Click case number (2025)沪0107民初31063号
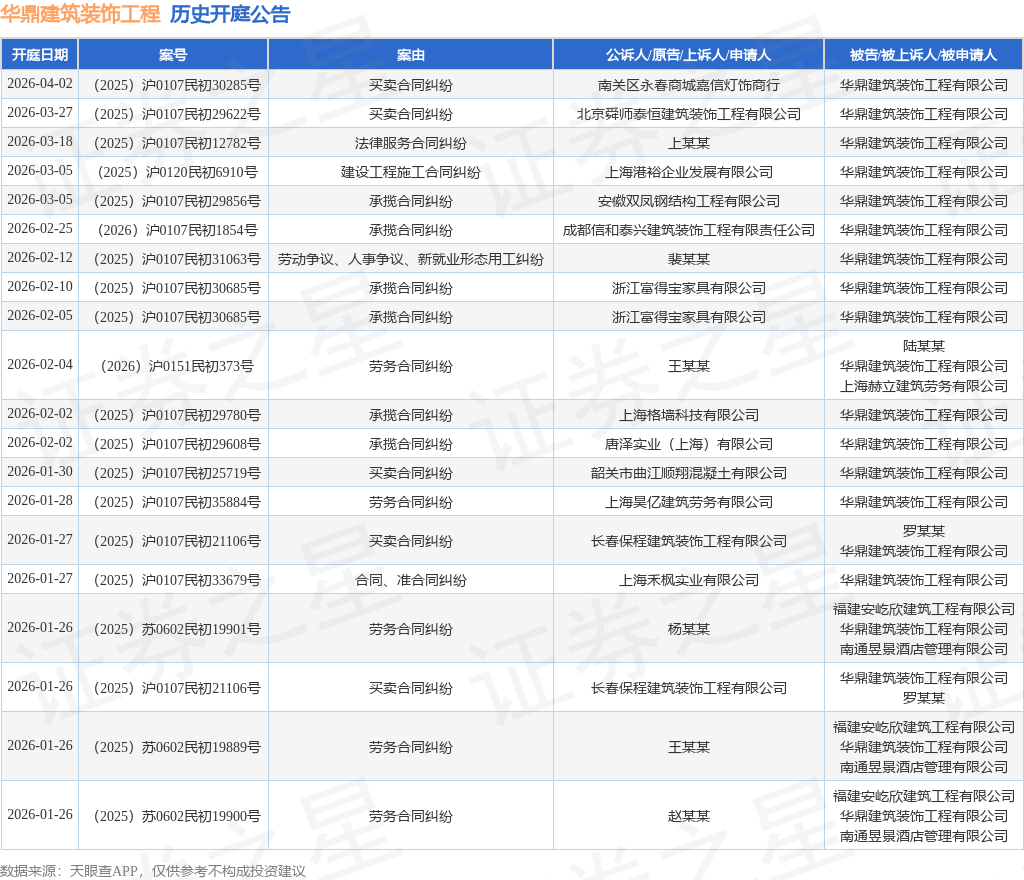 coord(173,259)
